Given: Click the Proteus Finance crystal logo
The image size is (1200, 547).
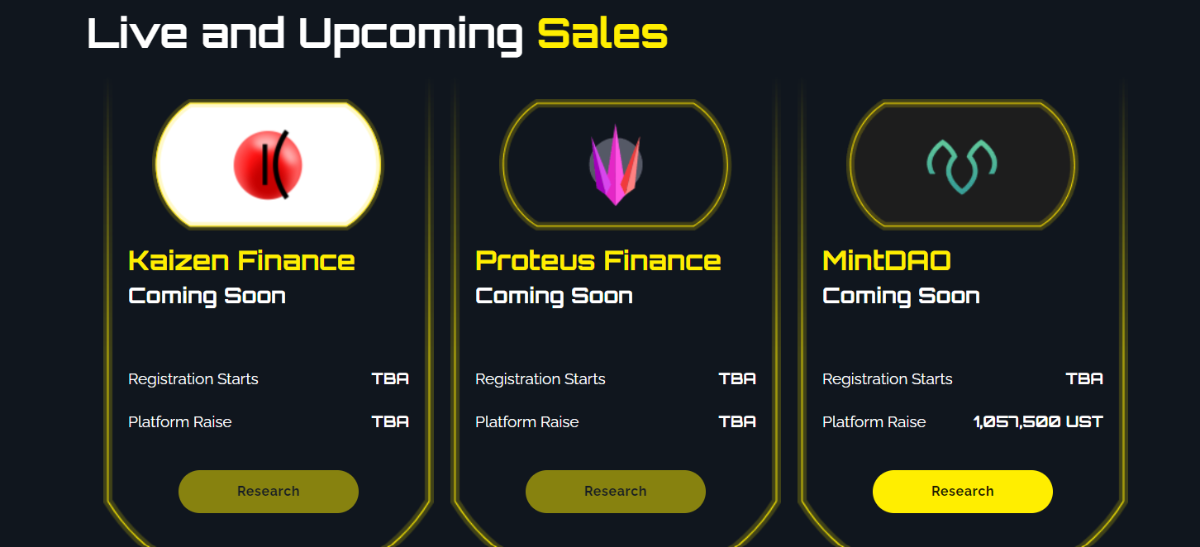Looking at the screenshot, I should tap(615, 165).
